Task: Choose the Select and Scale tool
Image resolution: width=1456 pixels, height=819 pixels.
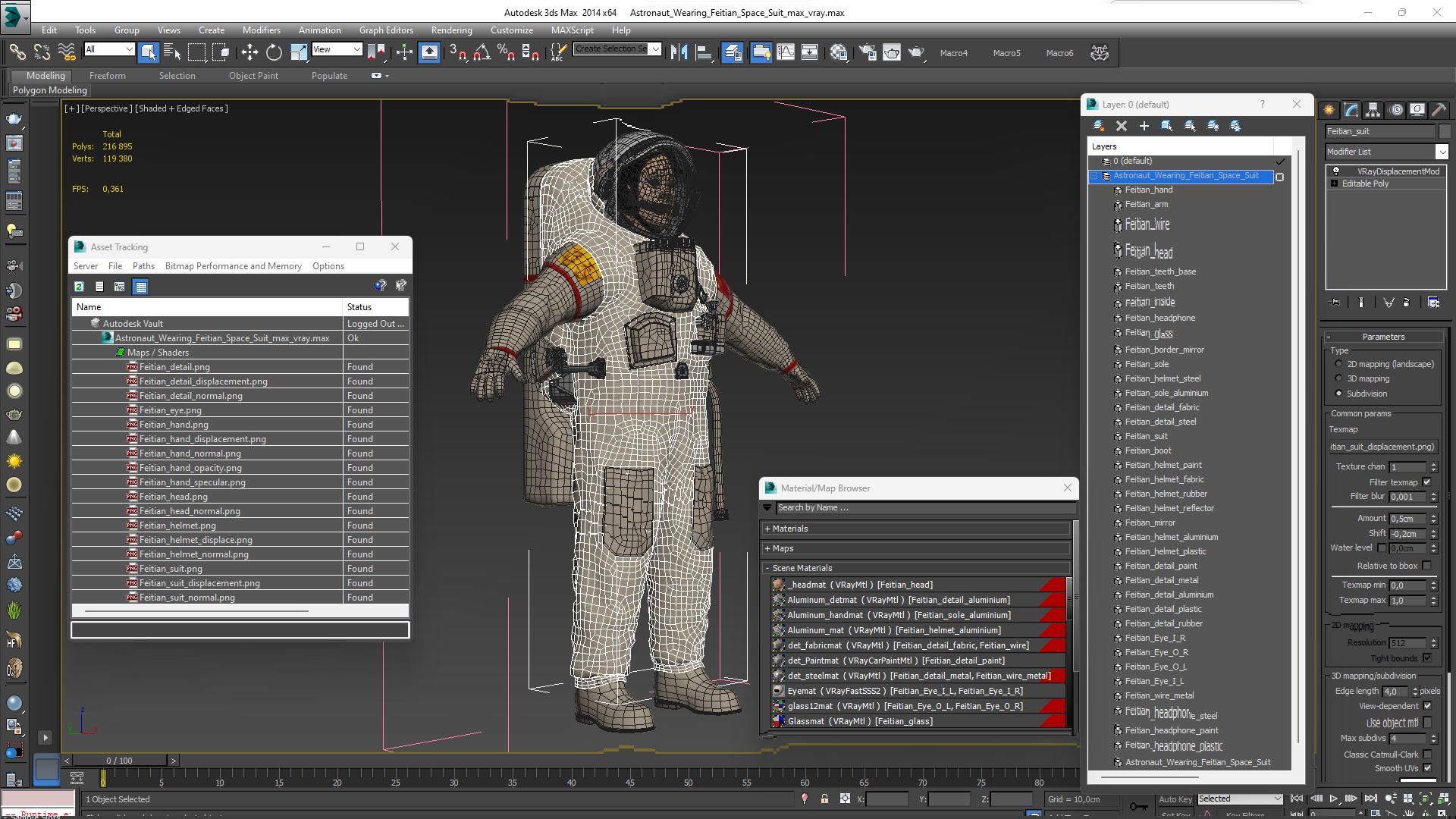Action: (299, 52)
